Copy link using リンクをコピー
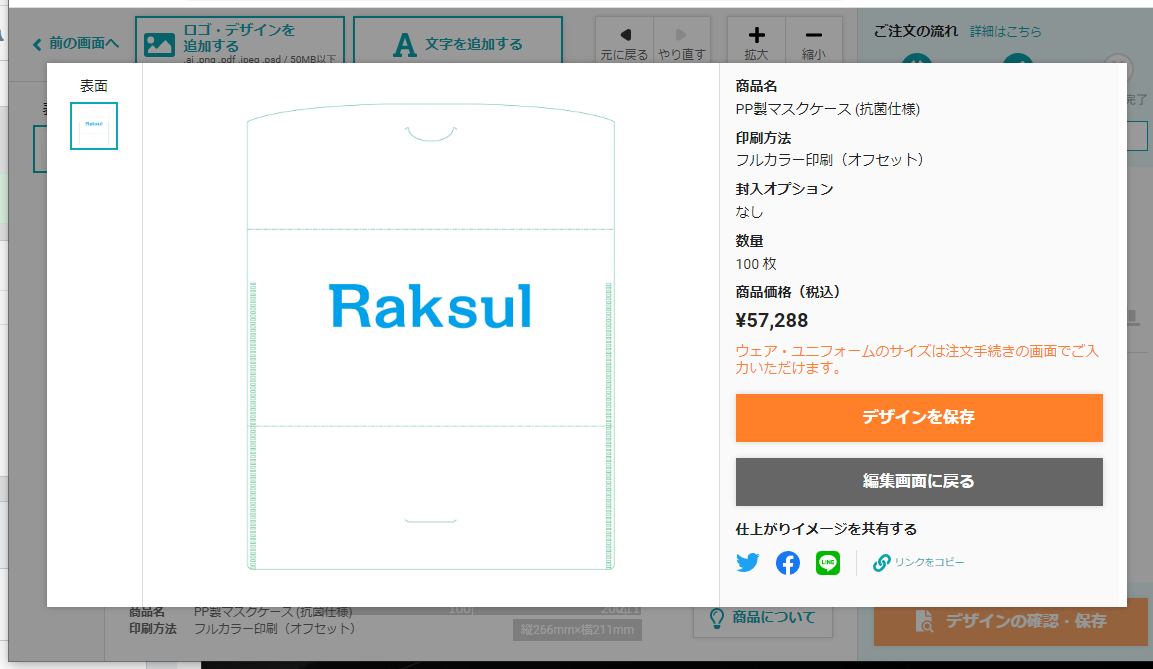Screen dimensions: 1153x669 pyautogui.click(x=918, y=562)
